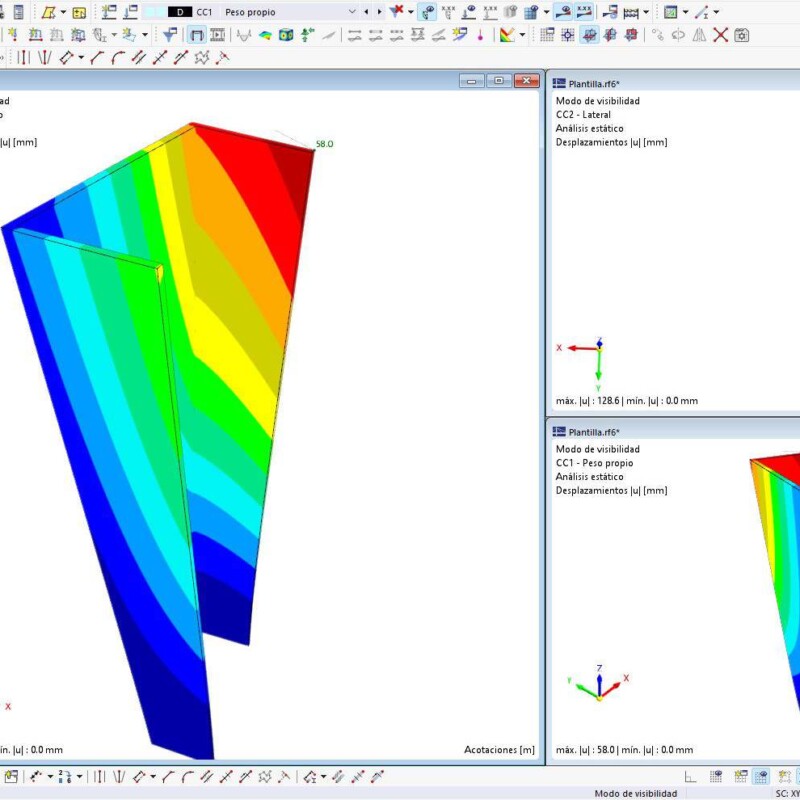Expand dropdown next to red X filter
The image size is (800, 800).
click(411, 12)
